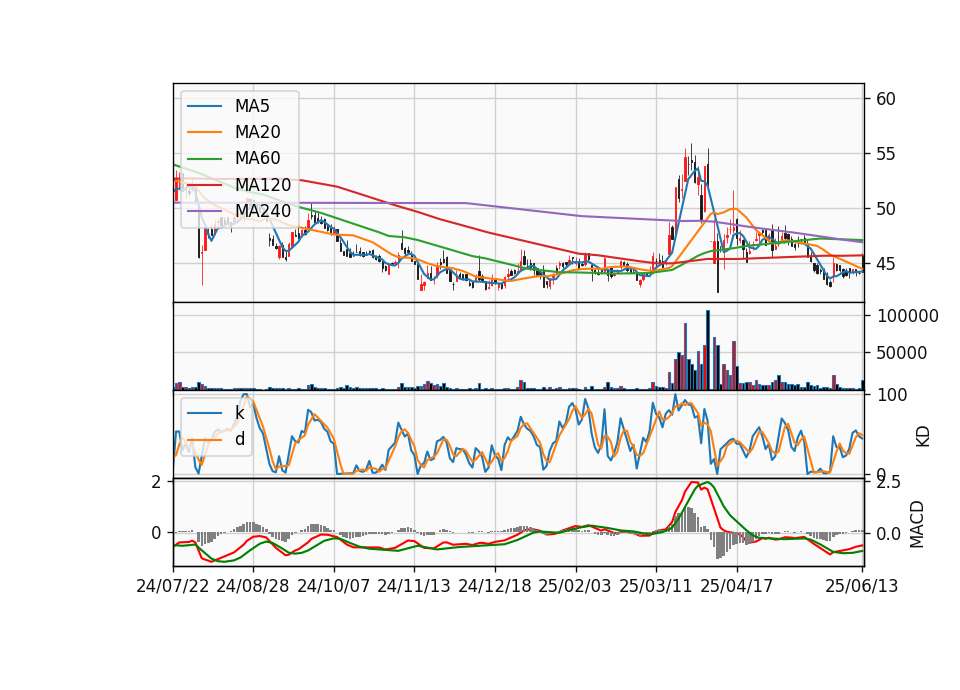Click the 2 MACD left axis label
This screenshot has height=690, width=960.
[156, 482]
